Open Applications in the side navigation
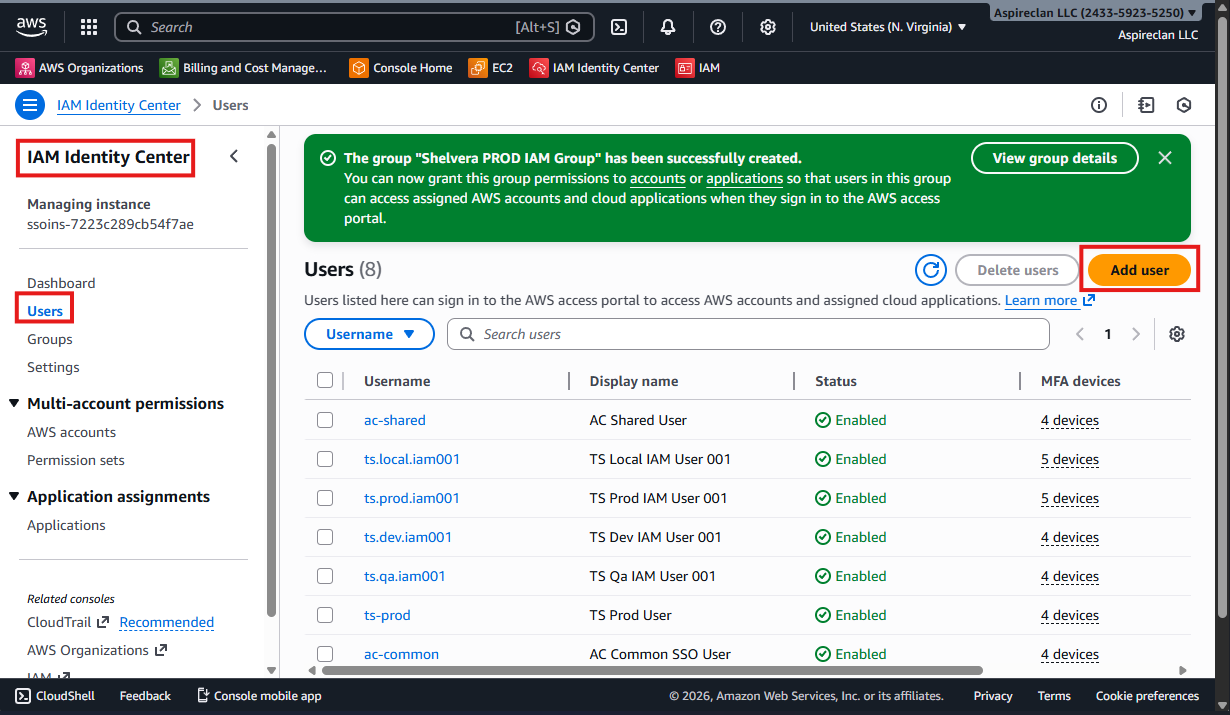Image resolution: width=1230 pixels, height=715 pixels. pos(66,525)
